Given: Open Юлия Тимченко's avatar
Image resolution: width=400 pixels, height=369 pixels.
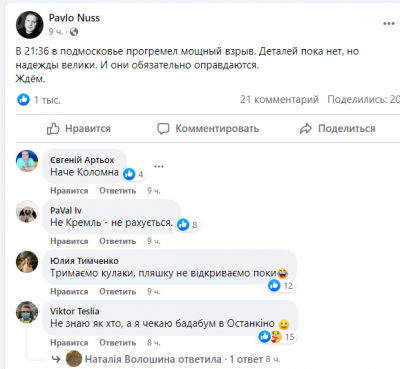Looking at the screenshot, I should tap(27, 262).
